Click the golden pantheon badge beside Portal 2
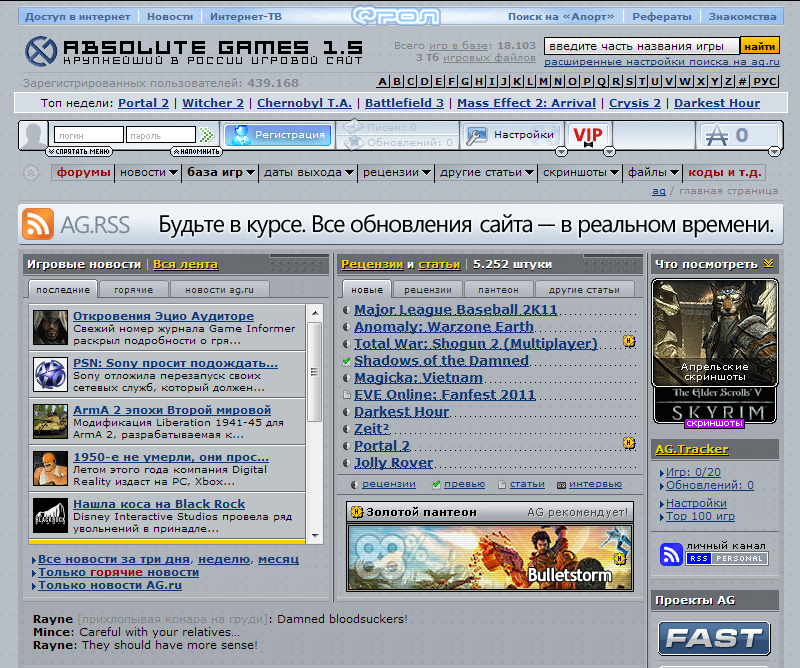 629,443
